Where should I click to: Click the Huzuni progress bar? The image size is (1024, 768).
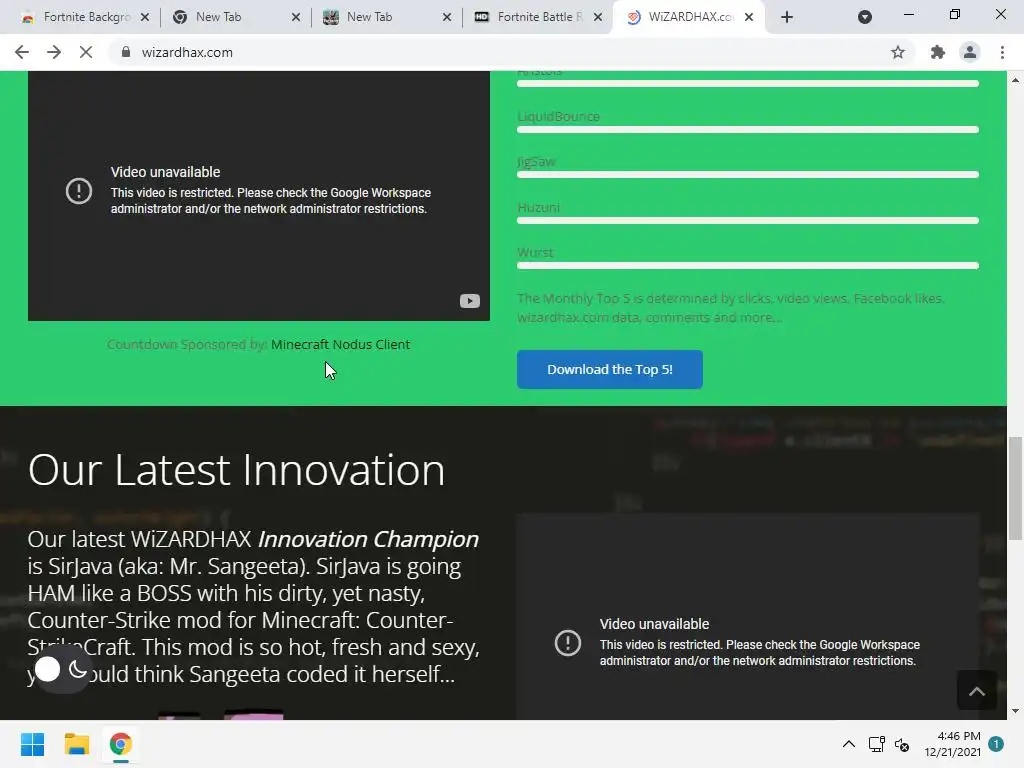tap(748, 221)
